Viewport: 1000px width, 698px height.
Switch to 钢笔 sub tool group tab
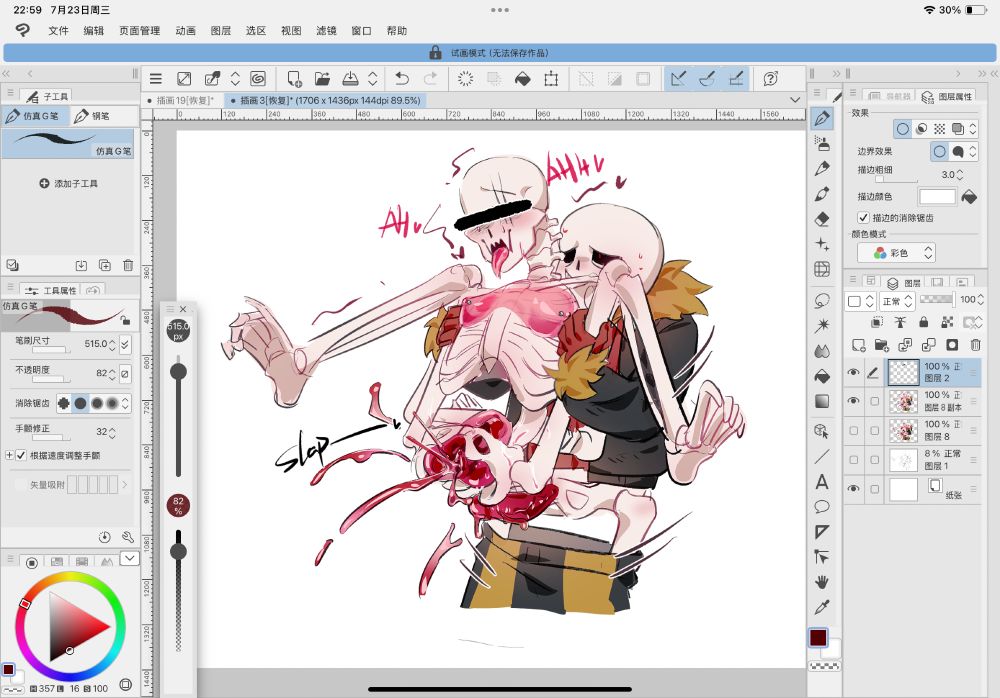92,115
